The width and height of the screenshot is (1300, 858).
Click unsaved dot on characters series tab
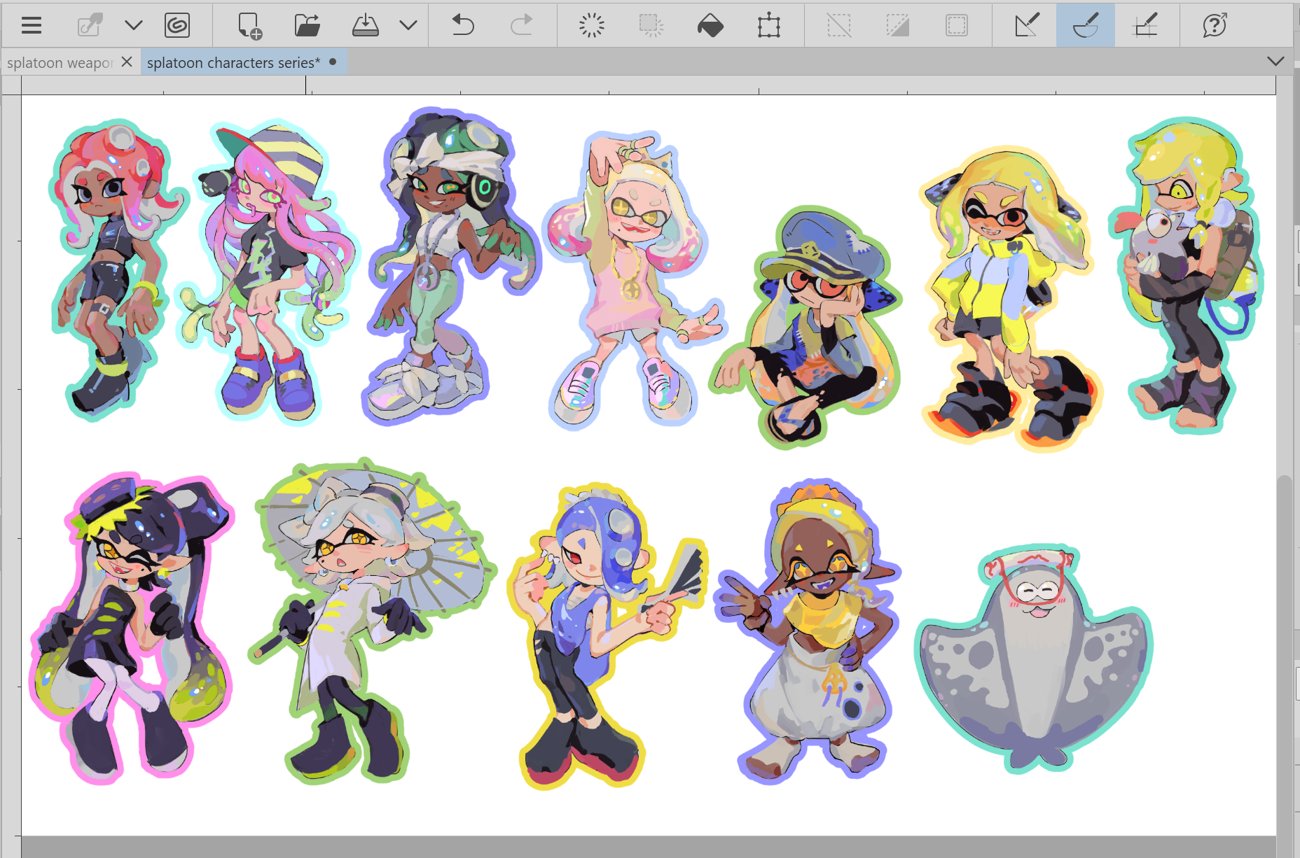333,62
